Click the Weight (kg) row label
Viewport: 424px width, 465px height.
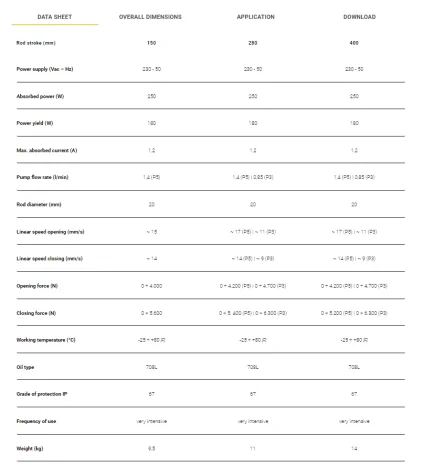[30, 448]
